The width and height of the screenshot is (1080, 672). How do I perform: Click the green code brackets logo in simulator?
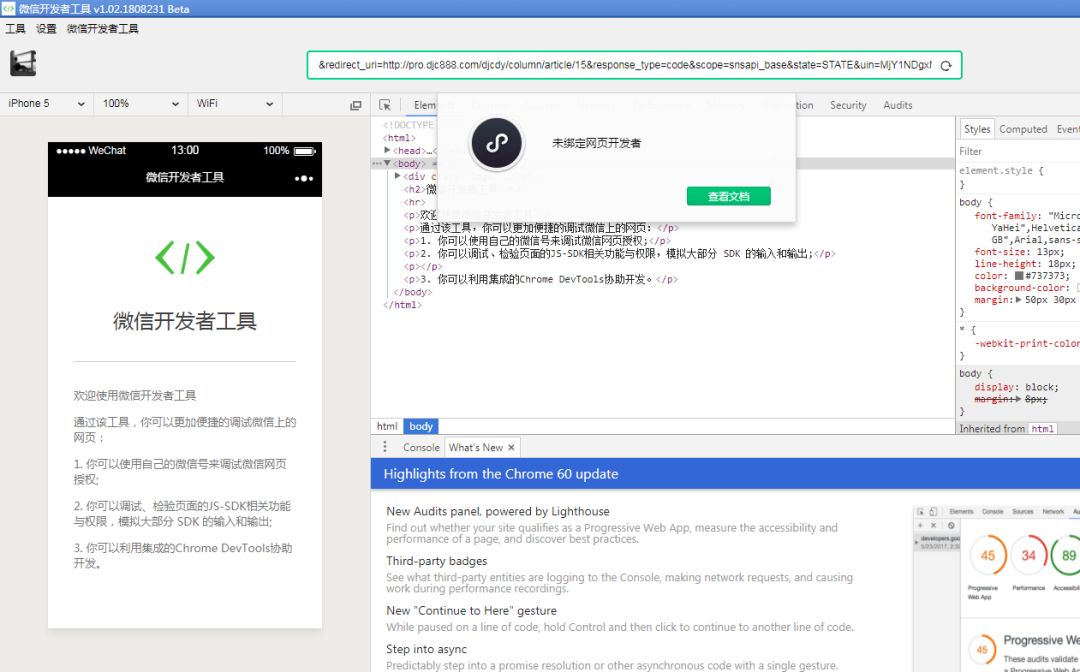click(x=185, y=258)
